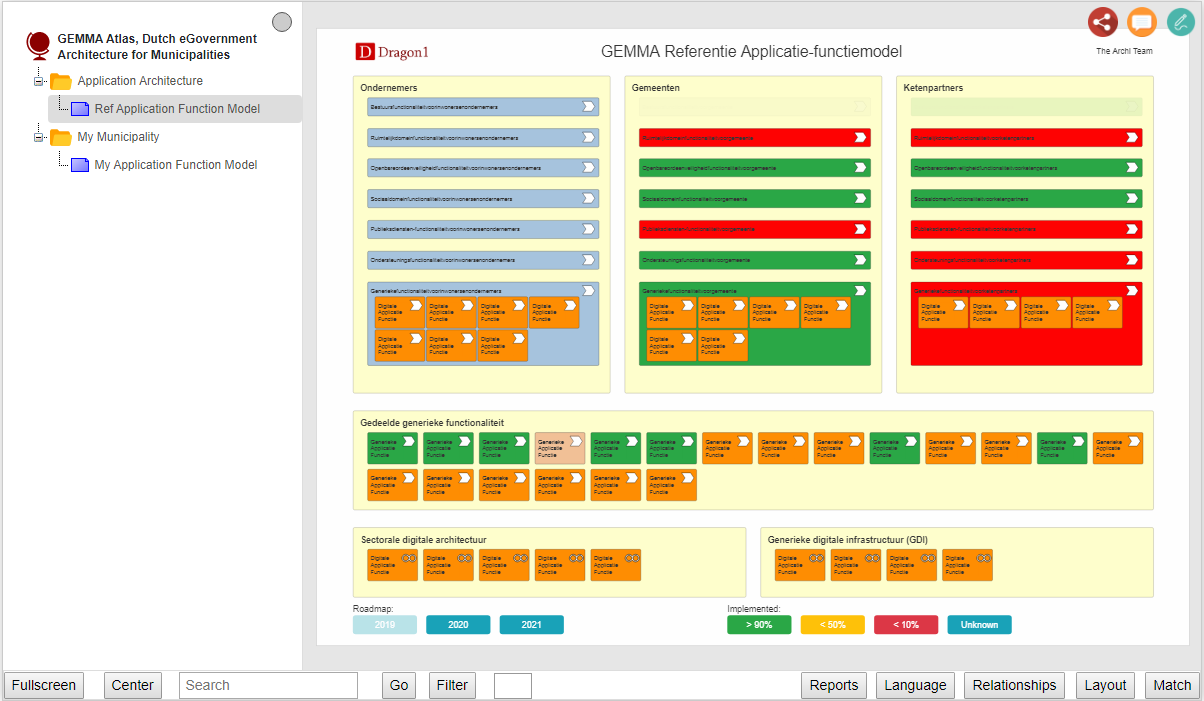Click arrow icon on Ruimtelijk domein ondernemers bar
The image size is (1204, 701).
click(589, 137)
